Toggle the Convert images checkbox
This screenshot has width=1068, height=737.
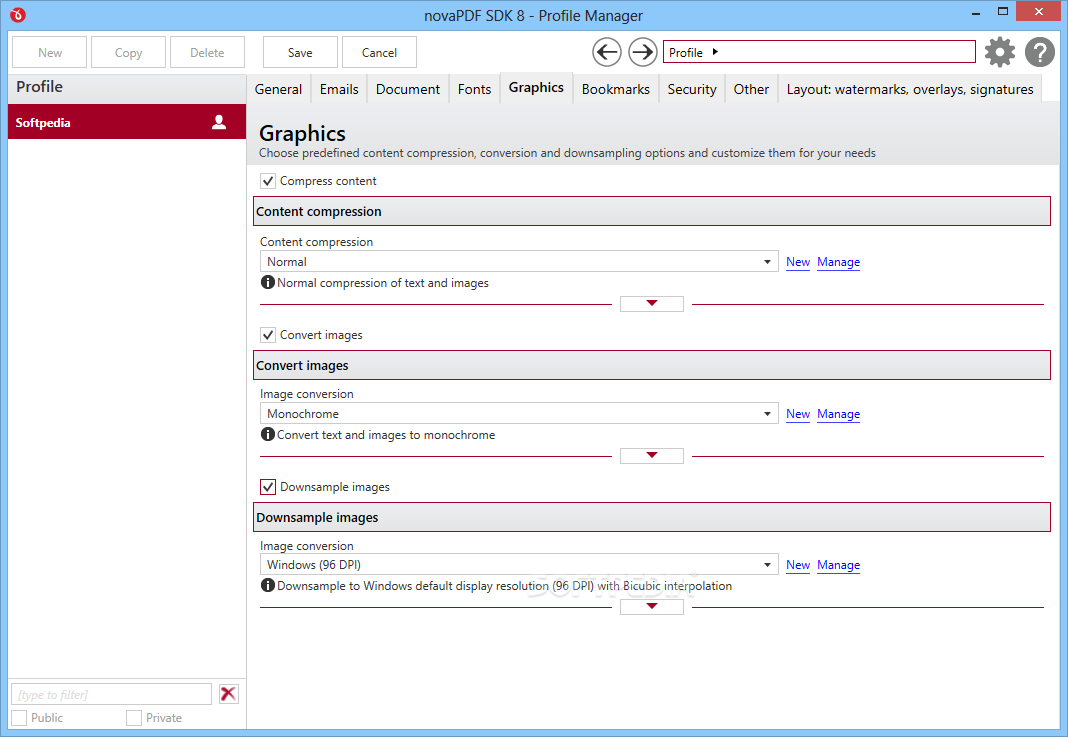268,335
